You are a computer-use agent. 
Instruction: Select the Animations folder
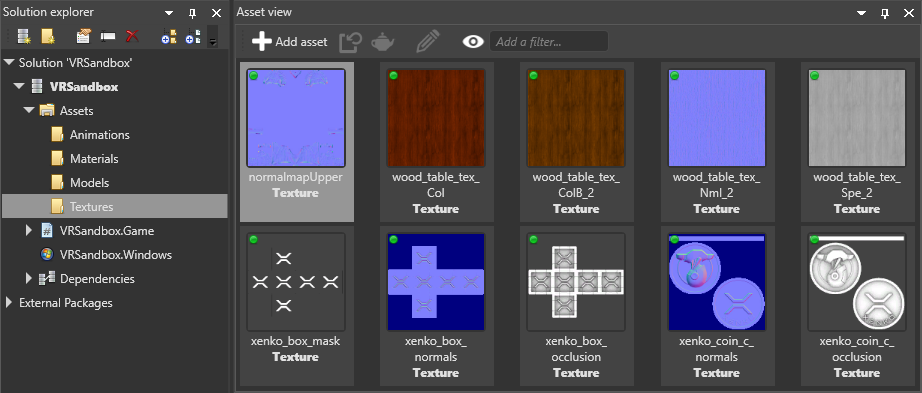tap(99, 135)
